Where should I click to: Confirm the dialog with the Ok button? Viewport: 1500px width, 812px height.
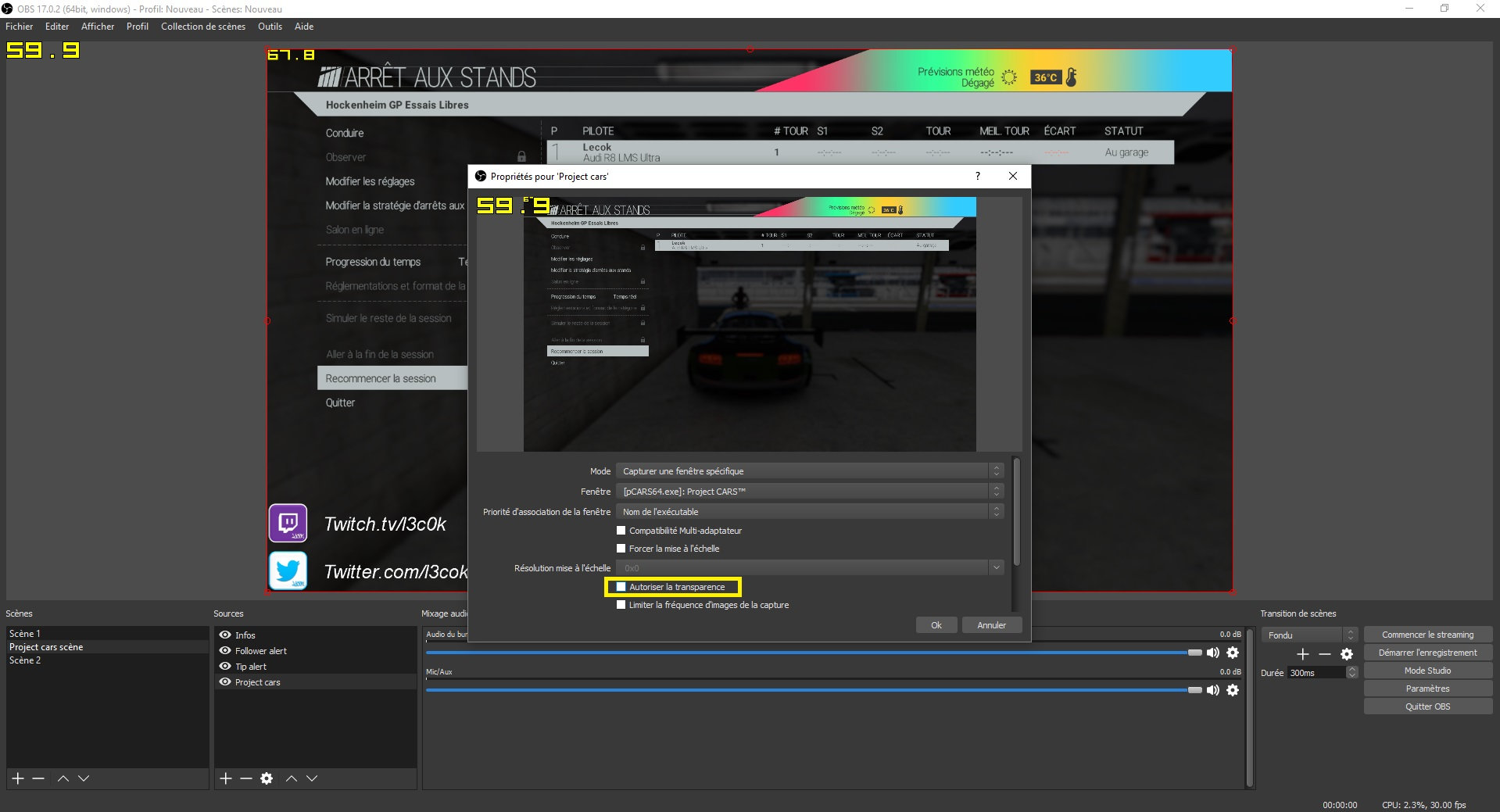pos(936,625)
